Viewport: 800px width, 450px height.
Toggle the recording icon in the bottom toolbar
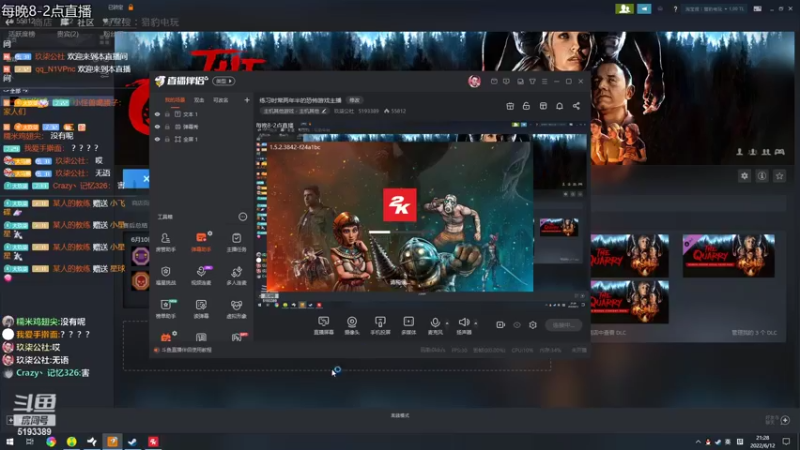point(500,325)
